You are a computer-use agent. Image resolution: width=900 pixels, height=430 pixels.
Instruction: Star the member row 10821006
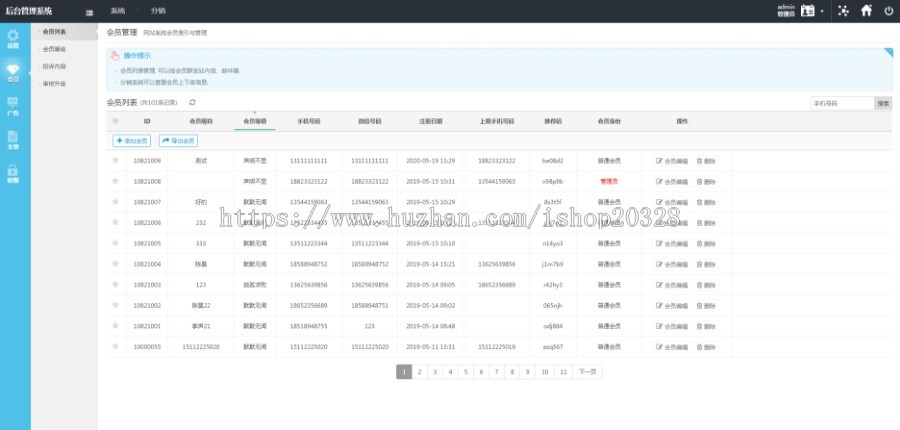click(x=115, y=222)
